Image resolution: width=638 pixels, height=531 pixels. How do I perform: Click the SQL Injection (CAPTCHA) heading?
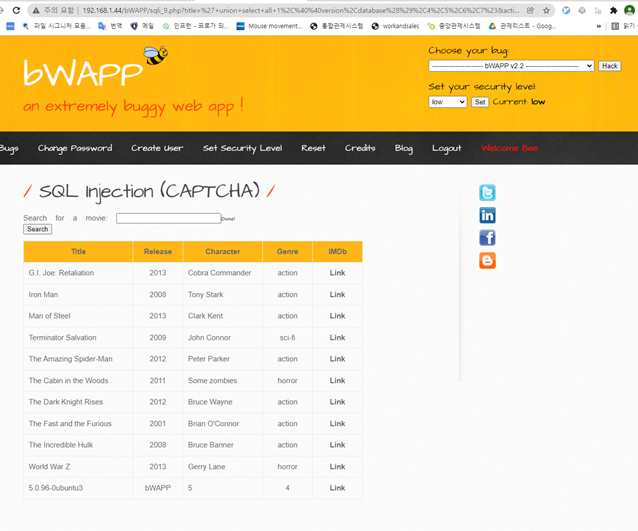tap(149, 191)
